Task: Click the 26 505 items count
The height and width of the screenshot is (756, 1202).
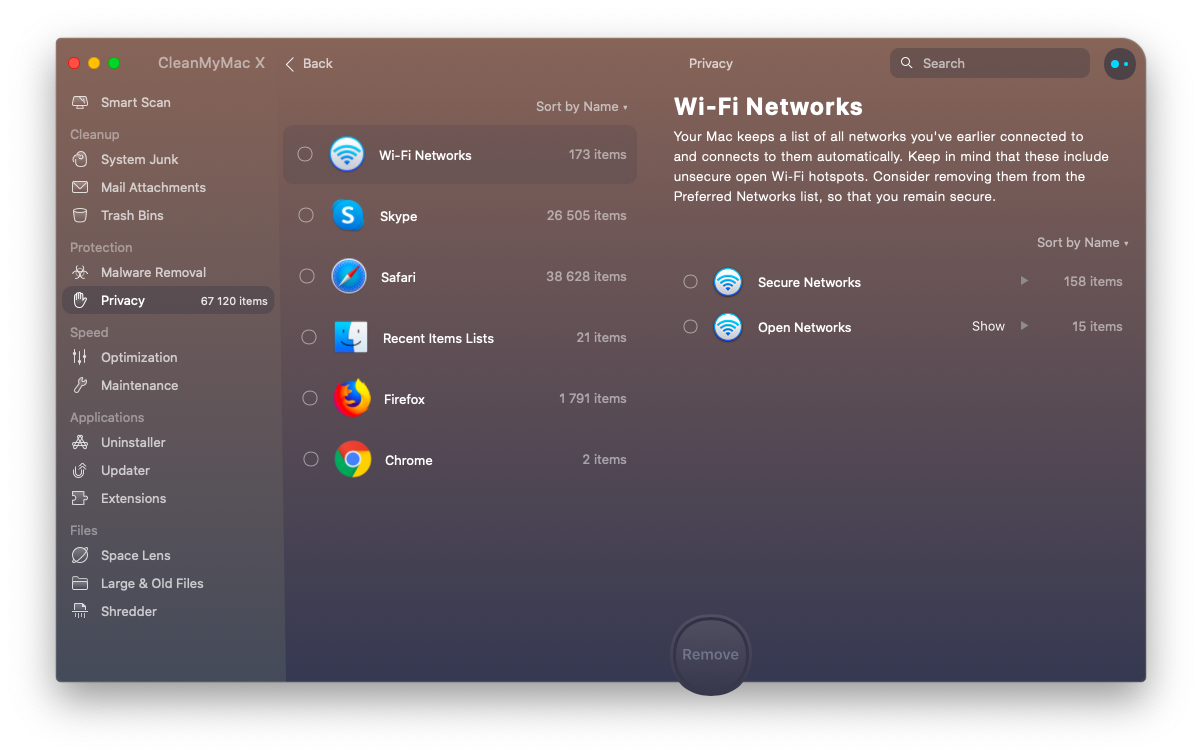Action: [x=587, y=215]
